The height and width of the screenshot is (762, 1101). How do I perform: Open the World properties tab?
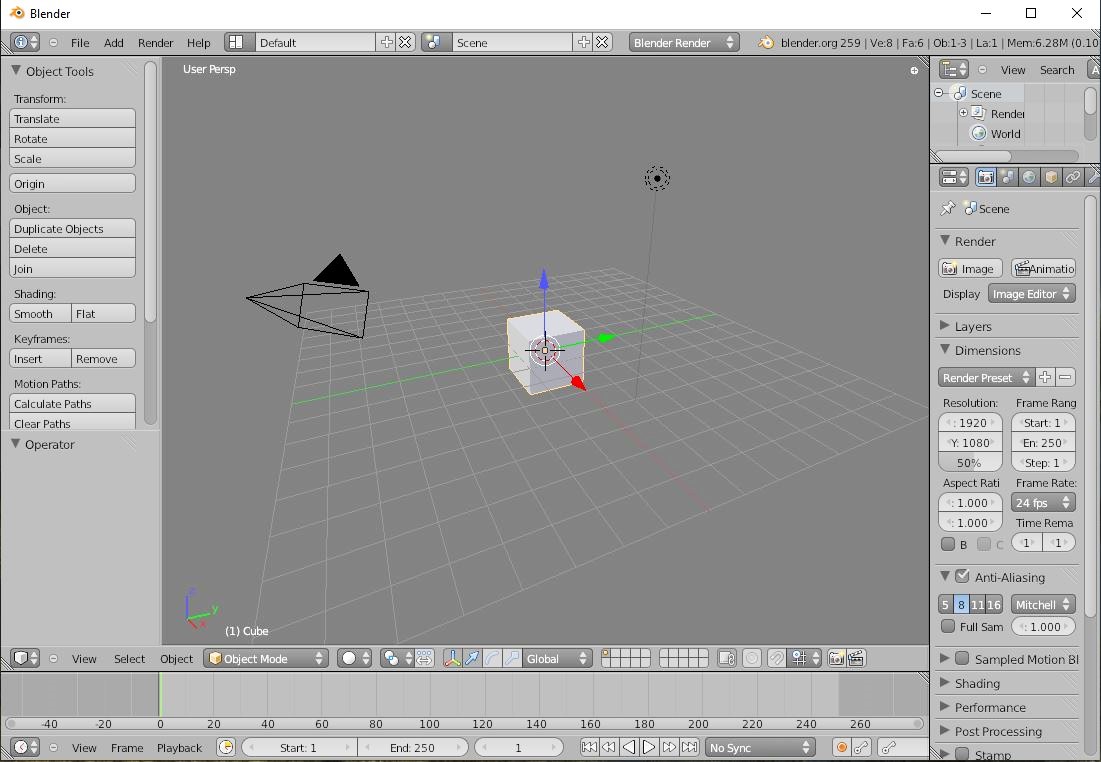[x=1029, y=177]
